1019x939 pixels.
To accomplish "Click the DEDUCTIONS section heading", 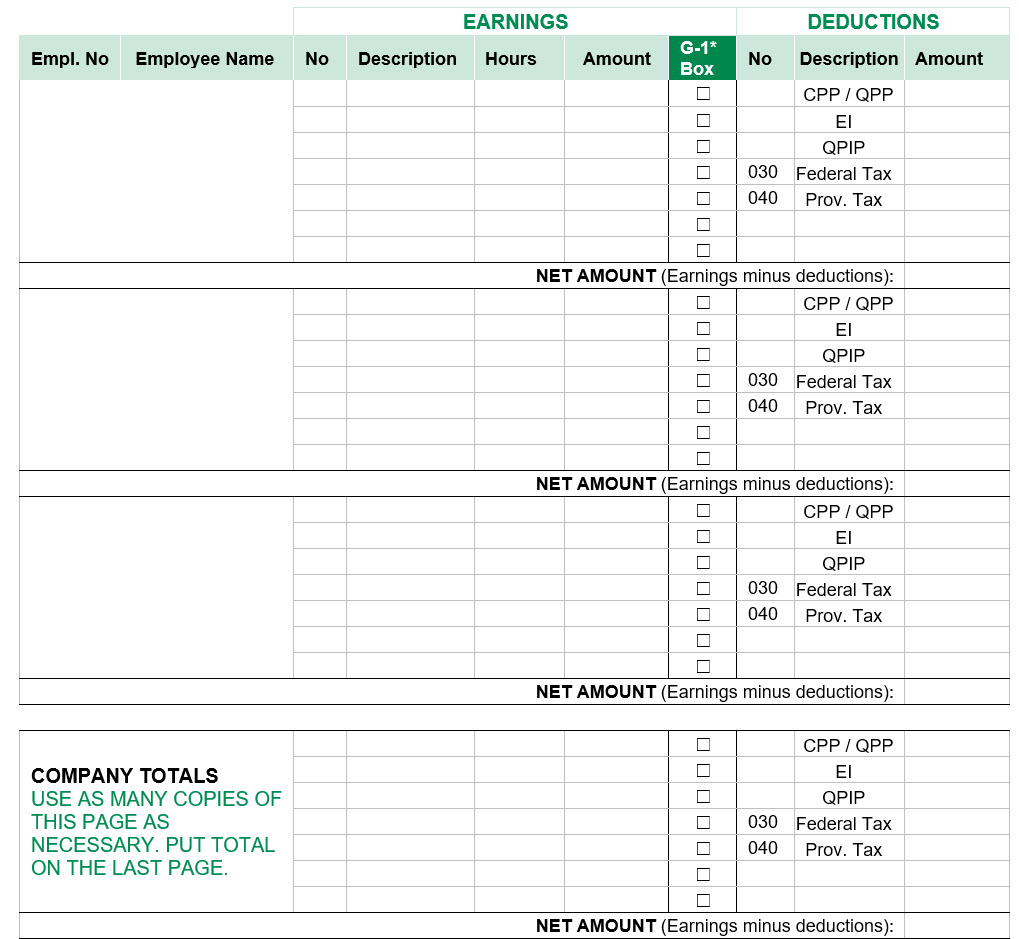I will pos(873,22).
